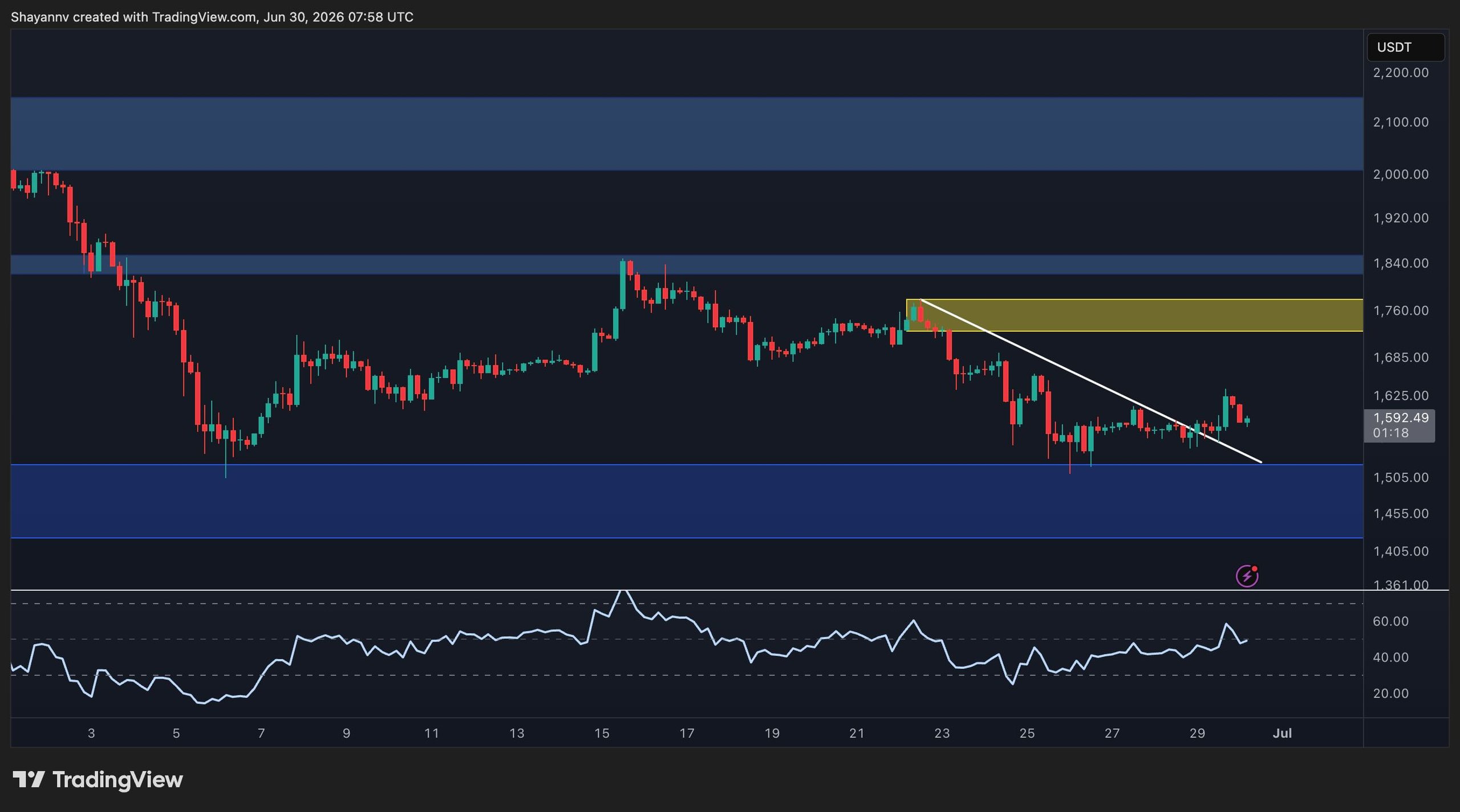Click the 2,200.00 price axis label
1460x812 pixels.
pyautogui.click(x=1401, y=72)
